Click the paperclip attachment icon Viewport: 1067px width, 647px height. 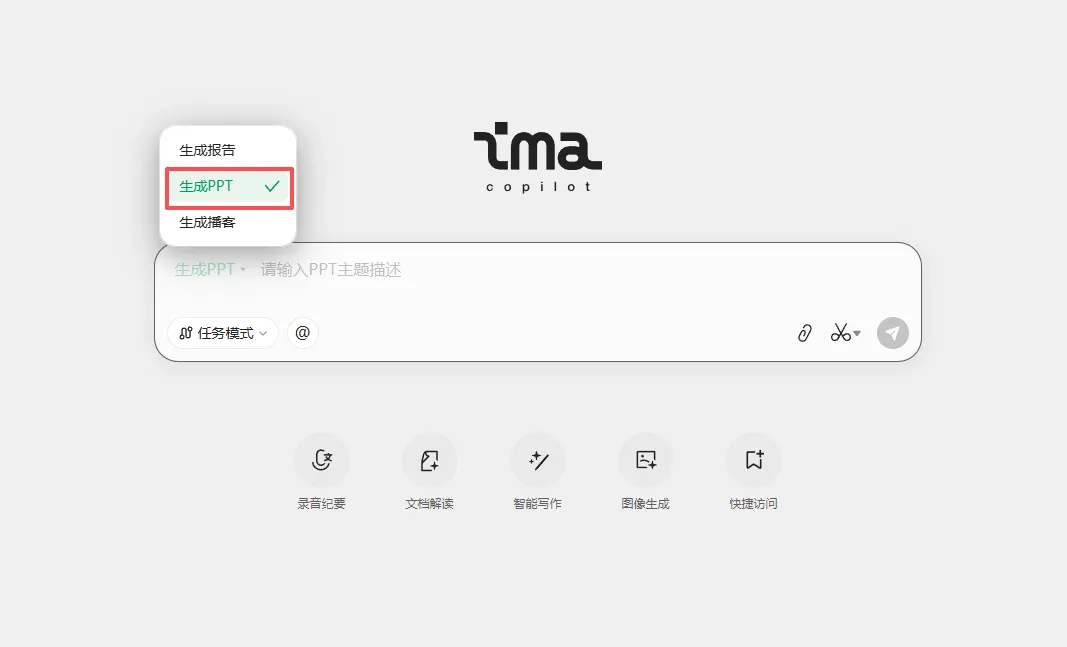(x=804, y=333)
